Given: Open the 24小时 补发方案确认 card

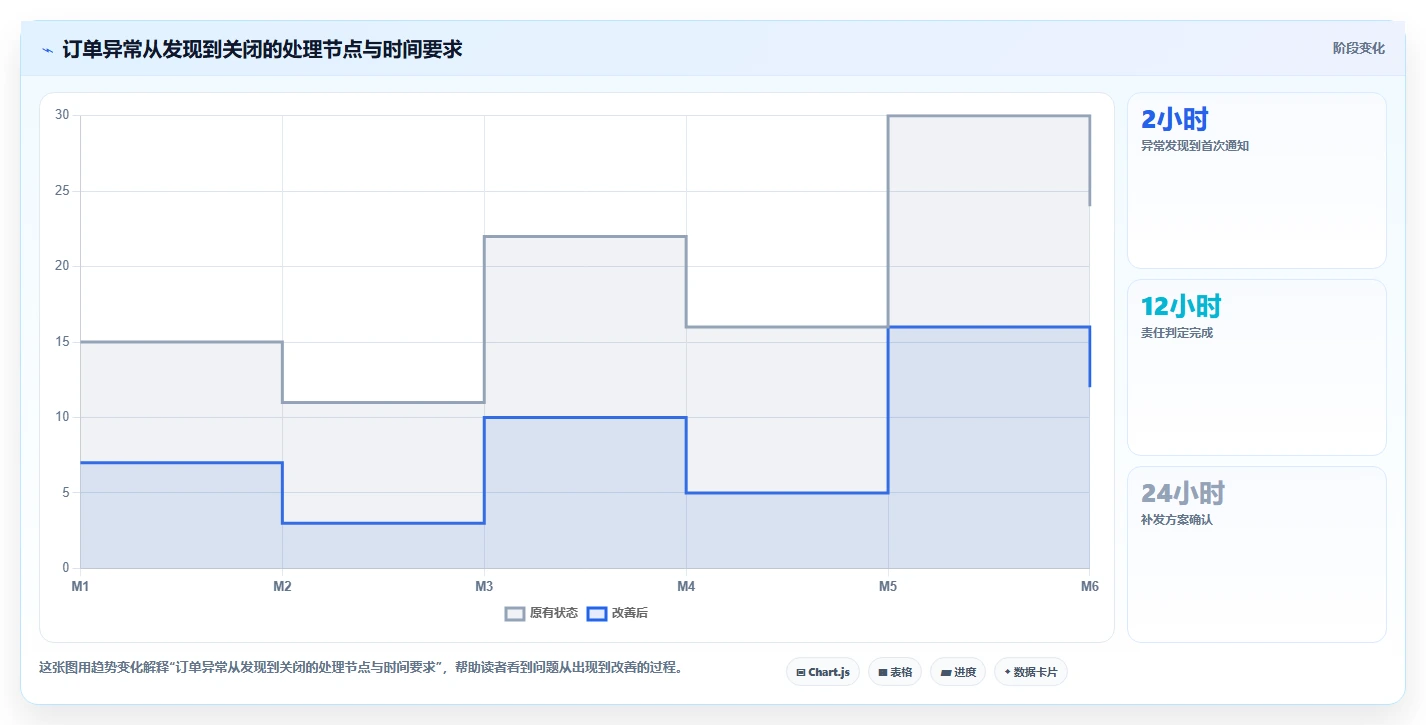Looking at the screenshot, I should (1257, 555).
